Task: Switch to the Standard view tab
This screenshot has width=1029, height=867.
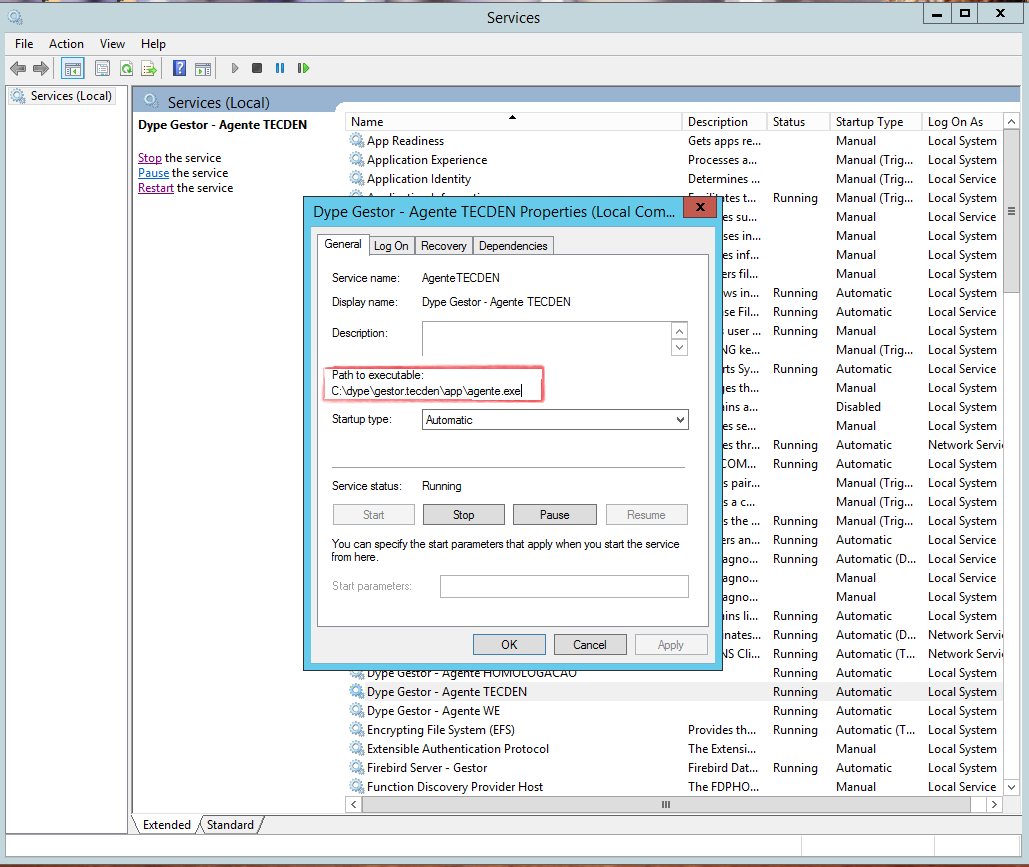Action: (x=230, y=825)
